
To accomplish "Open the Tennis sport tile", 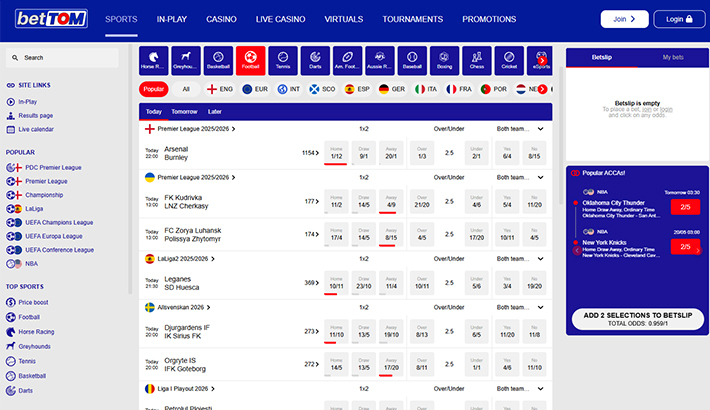I will (x=283, y=60).
